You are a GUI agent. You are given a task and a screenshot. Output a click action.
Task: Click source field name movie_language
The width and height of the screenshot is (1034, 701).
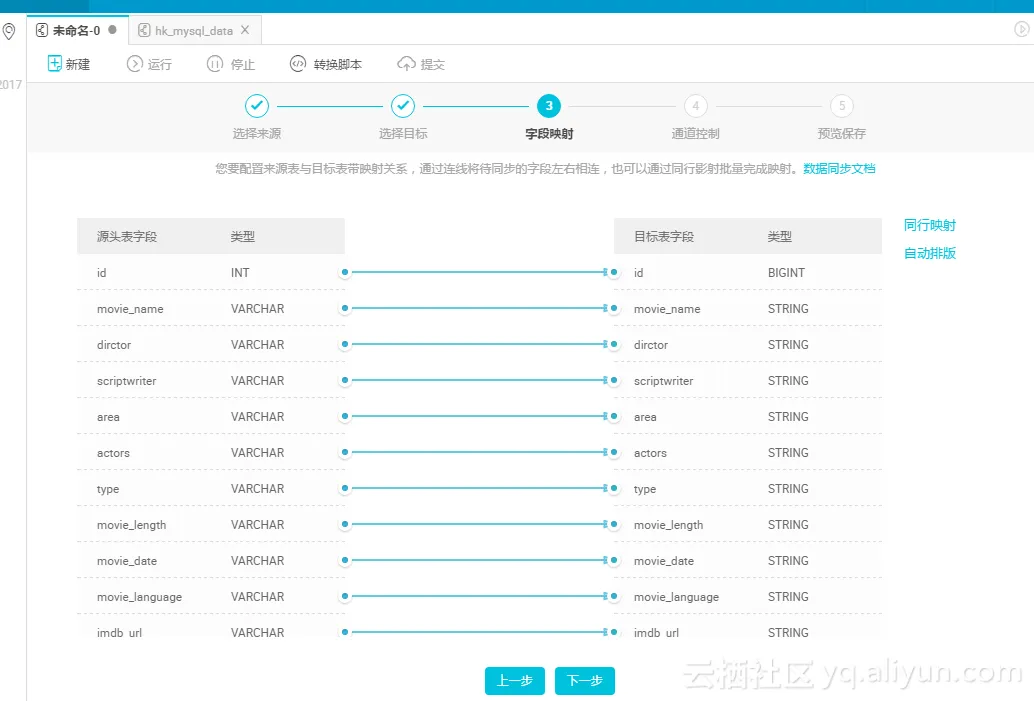tap(139, 597)
